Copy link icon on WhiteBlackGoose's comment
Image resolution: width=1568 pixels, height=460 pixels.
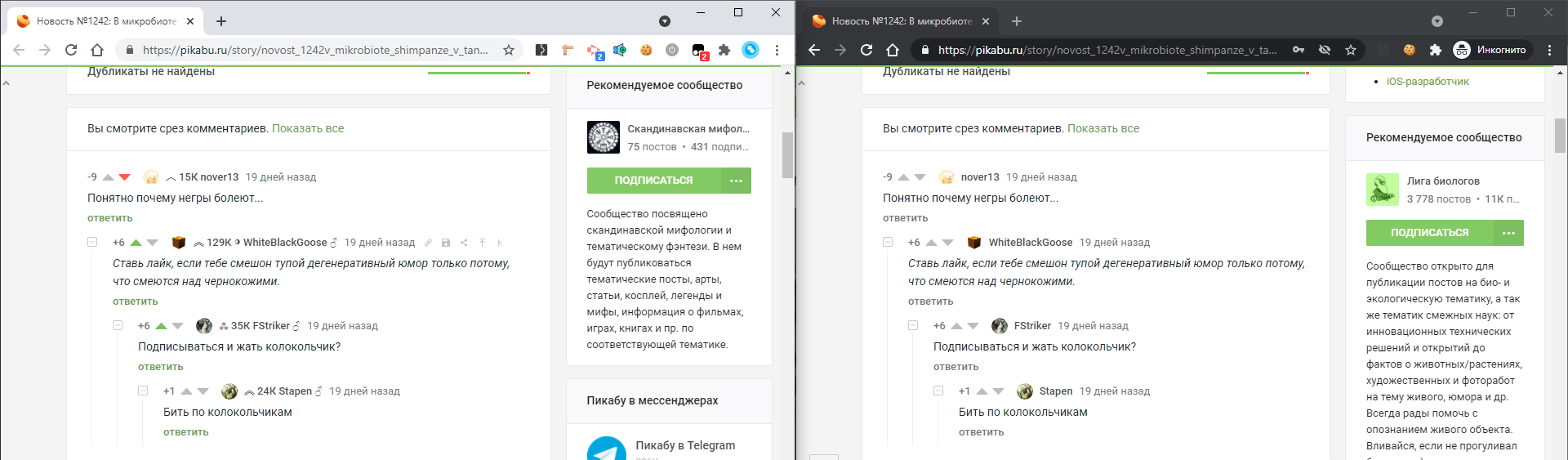(x=428, y=243)
